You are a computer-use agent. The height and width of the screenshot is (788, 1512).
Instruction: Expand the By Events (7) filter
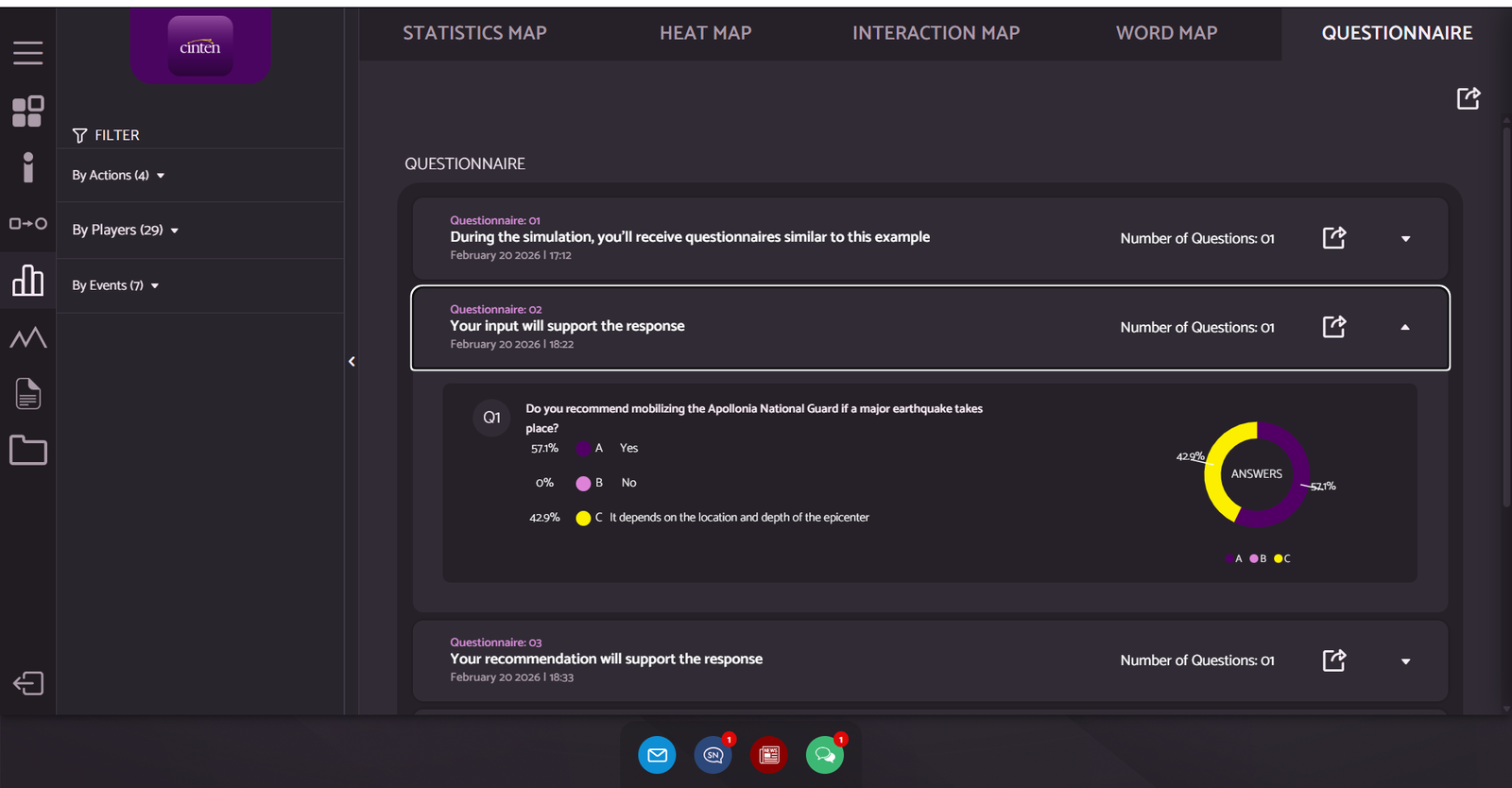click(116, 285)
